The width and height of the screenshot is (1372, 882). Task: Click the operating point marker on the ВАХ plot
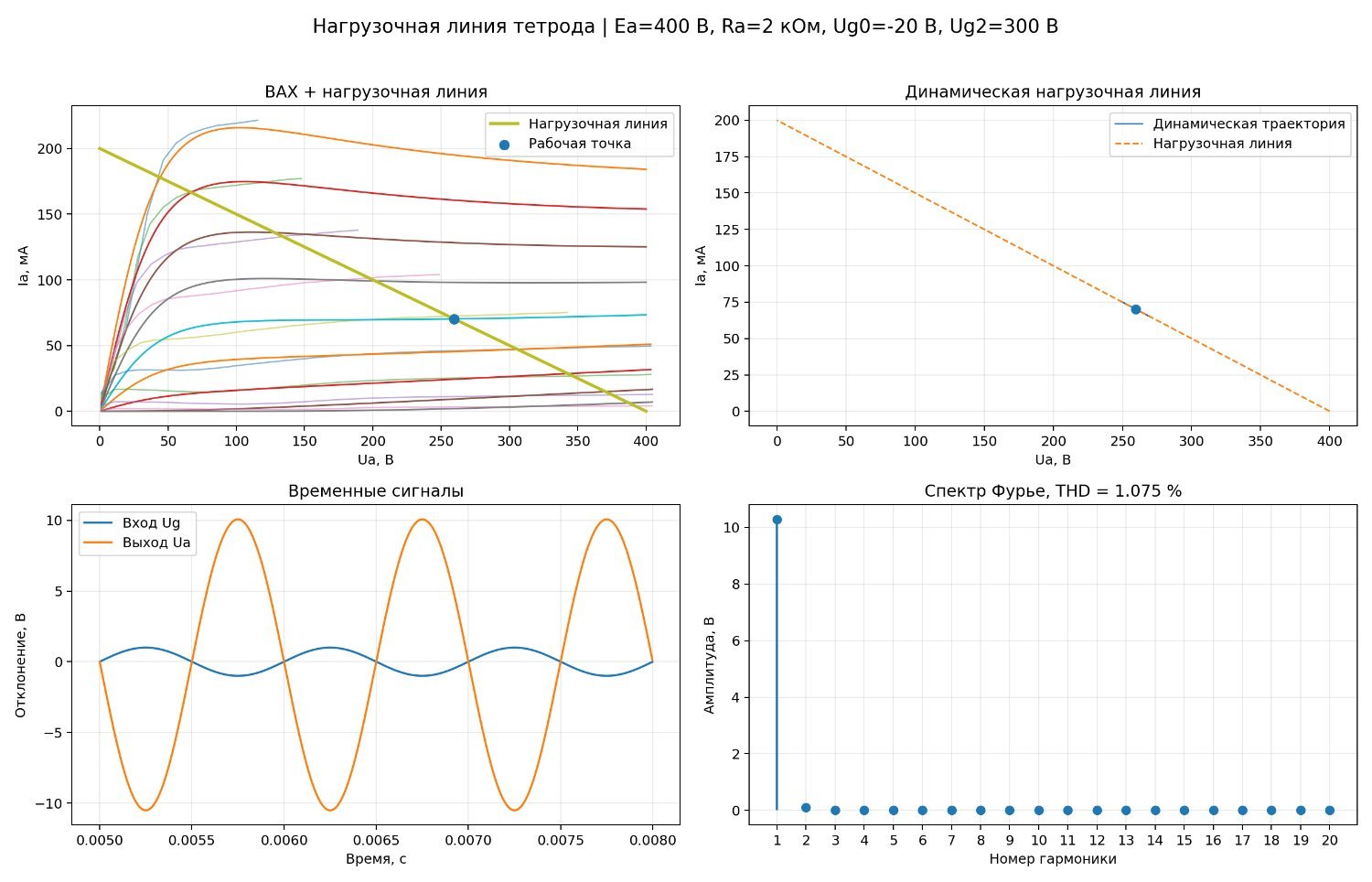coord(454,319)
